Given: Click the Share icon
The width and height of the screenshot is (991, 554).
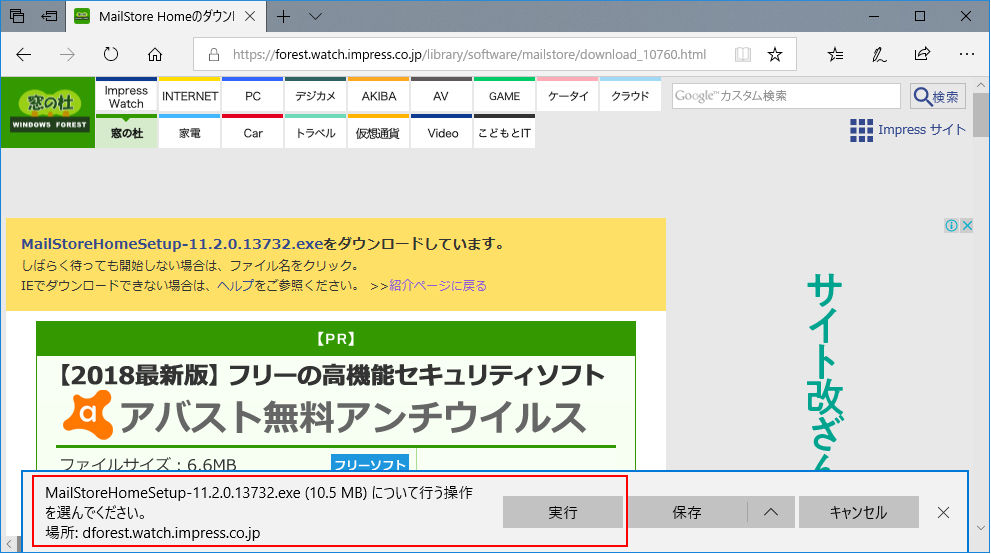Looking at the screenshot, I should (x=922, y=54).
